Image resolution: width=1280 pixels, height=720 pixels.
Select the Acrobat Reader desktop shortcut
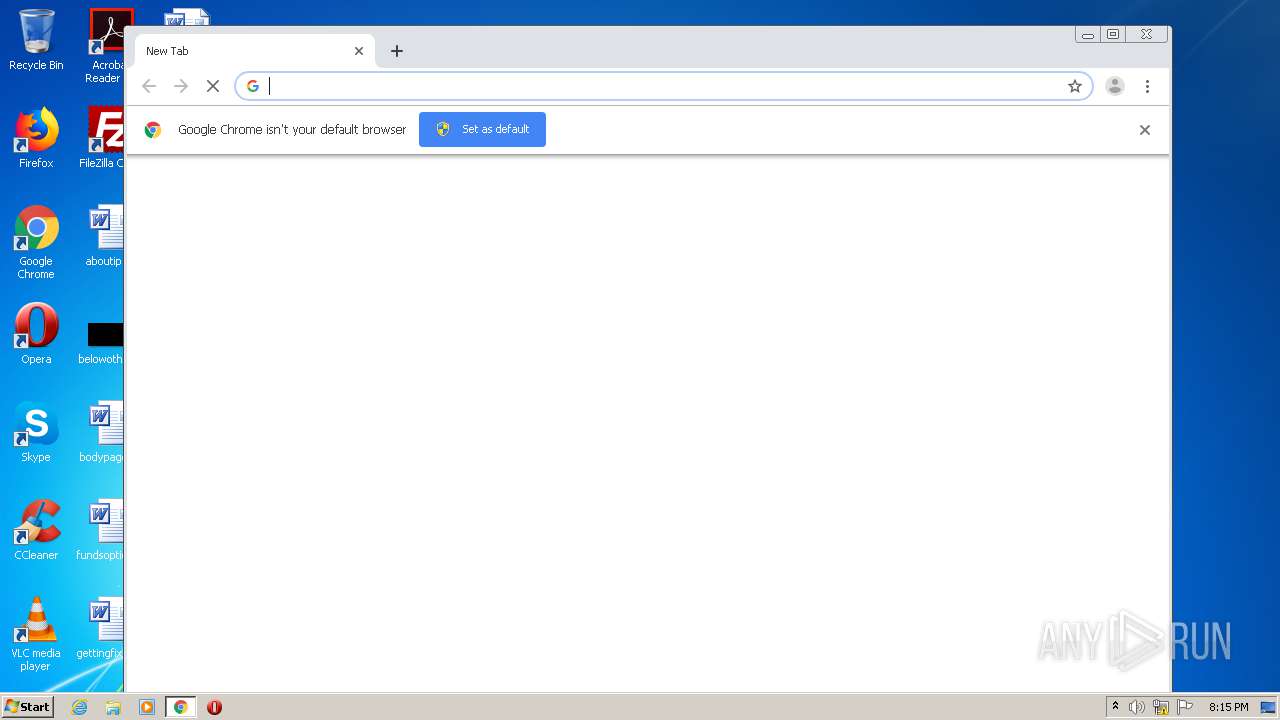tap(105, 46)
